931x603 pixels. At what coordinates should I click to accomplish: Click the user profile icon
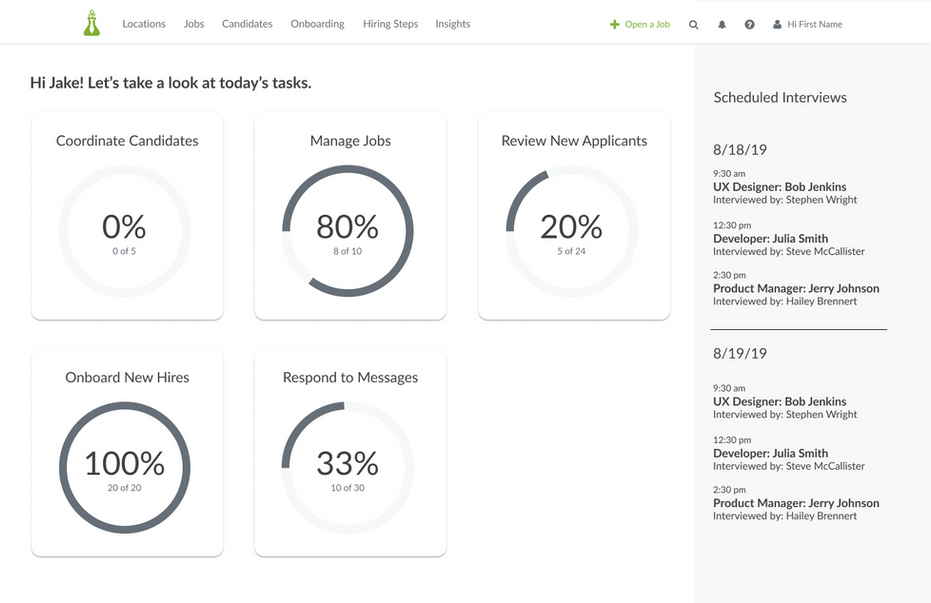click(x=777, y=24)
